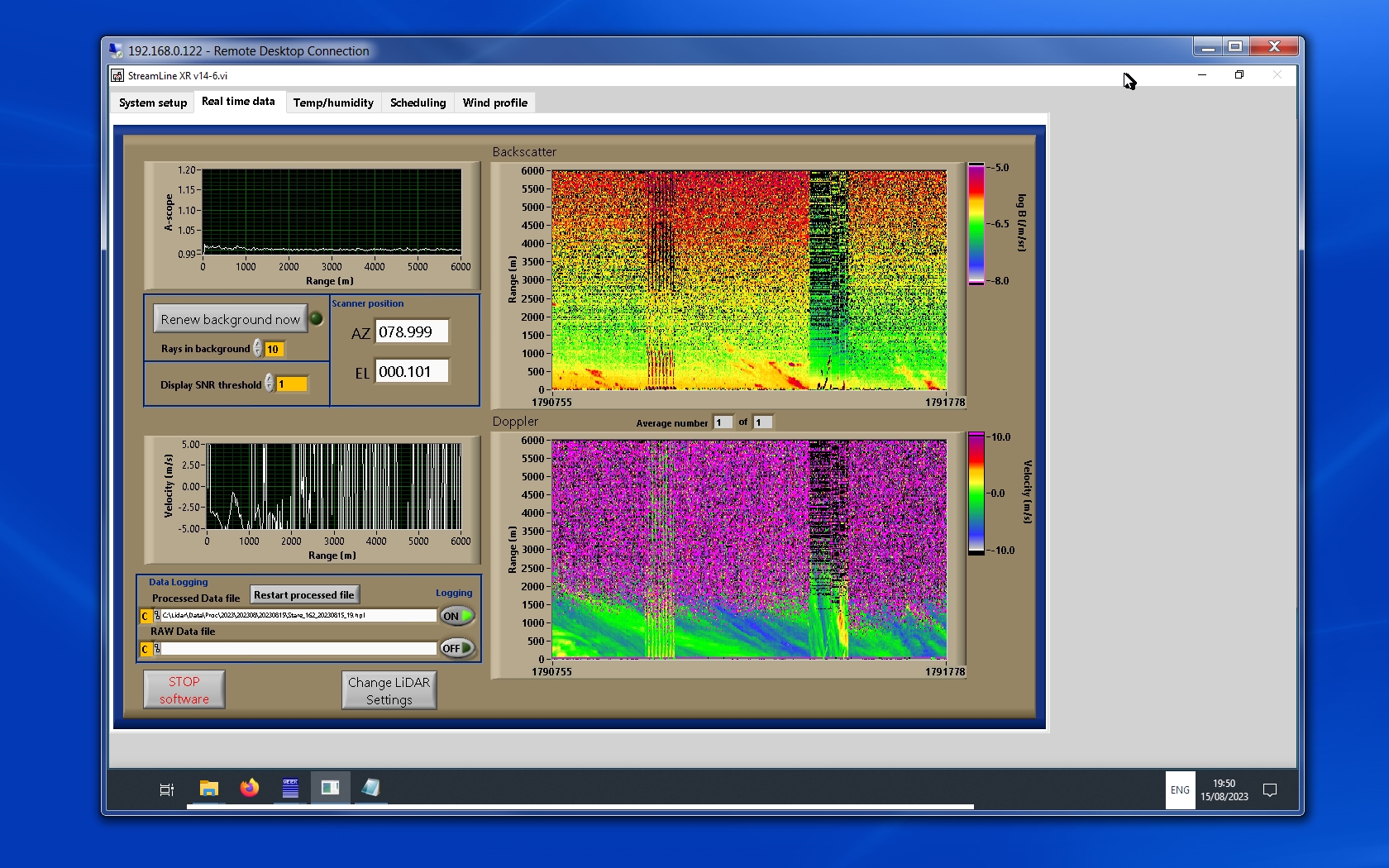Screen dimensions: 1389x868
Task: Adjust the Display SNR threshold stepper
Action: click(270, 384)
